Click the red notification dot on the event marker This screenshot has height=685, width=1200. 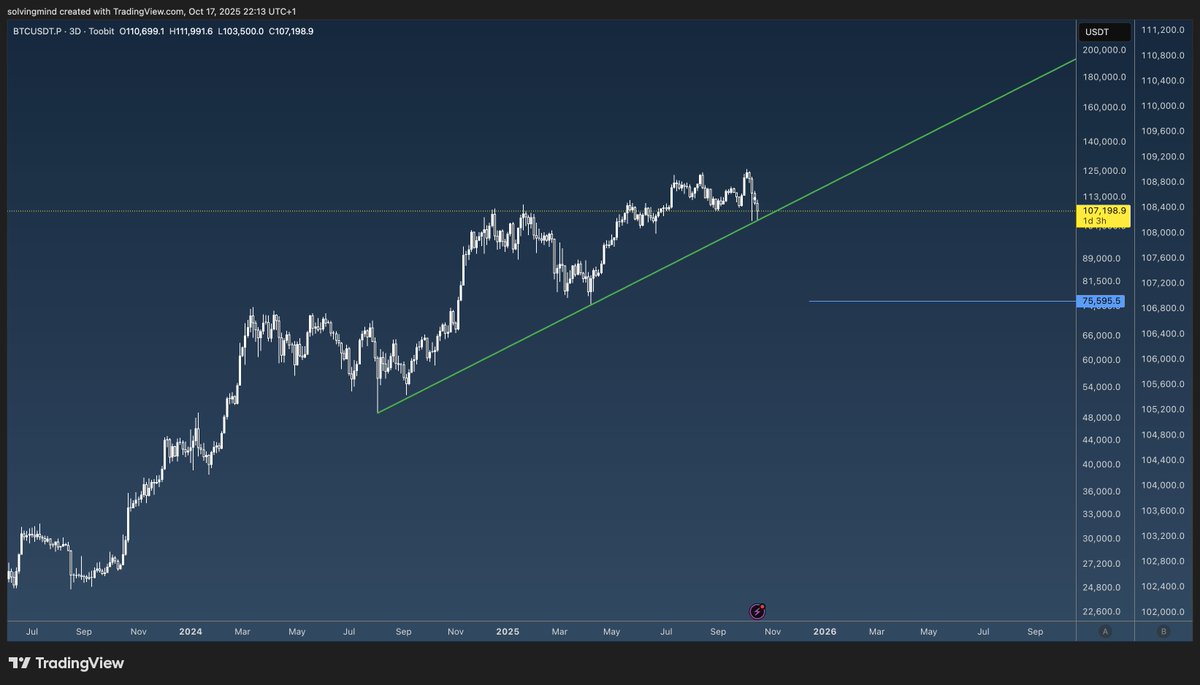pos(763,605)
